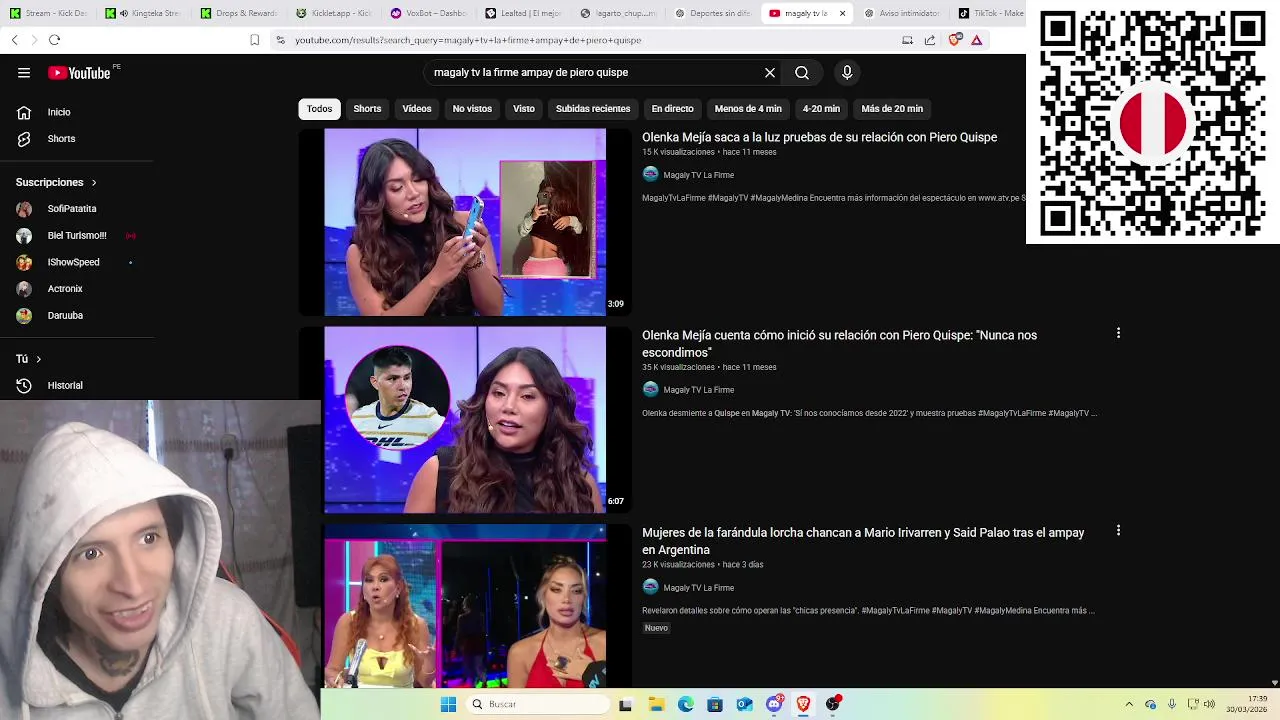Viewport: 1280px width, 720px height.
Task: Bookmark this page using the bookmark icon
Action: click(255, 40)
